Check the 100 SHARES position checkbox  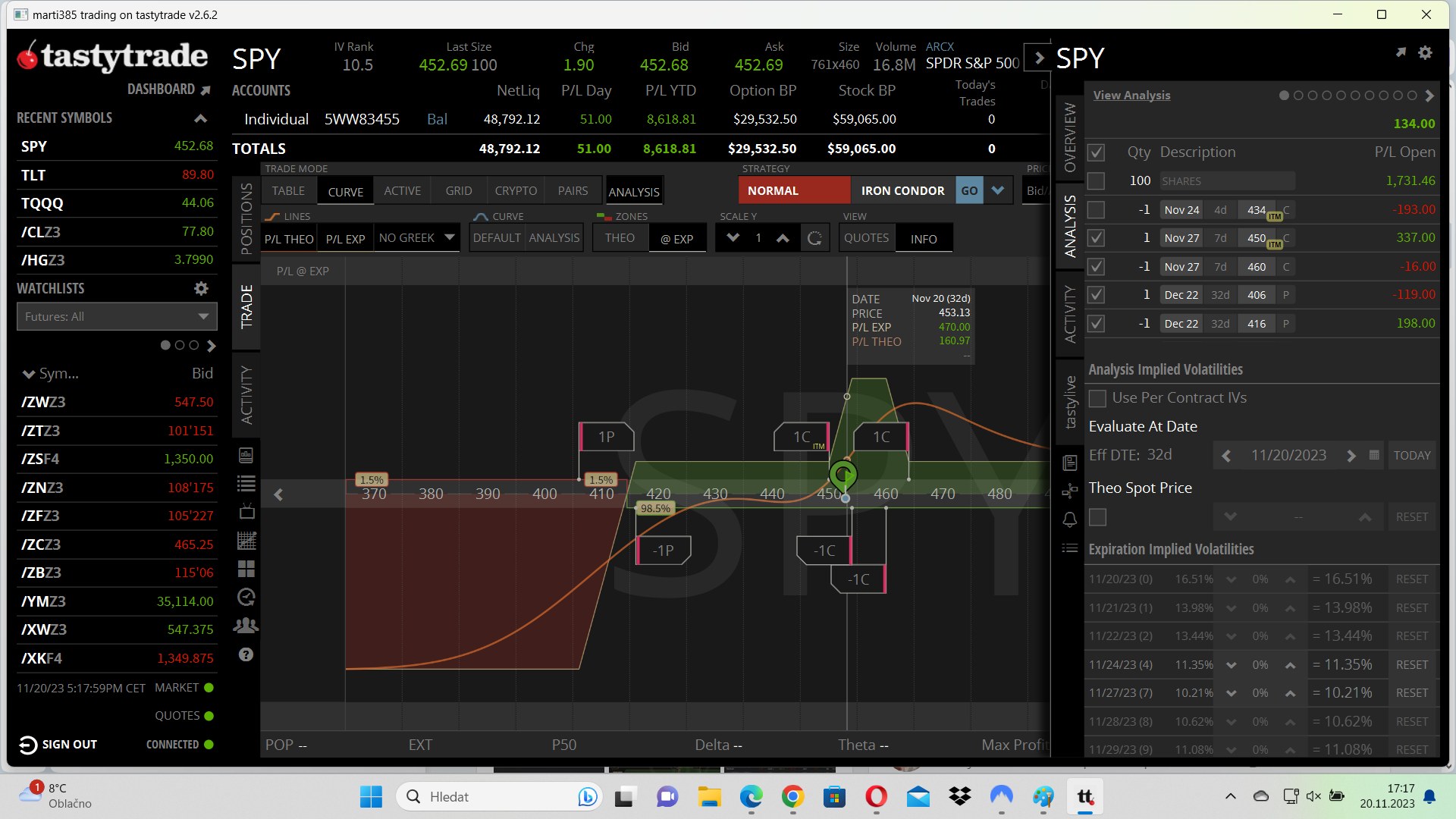(1096, 181)
